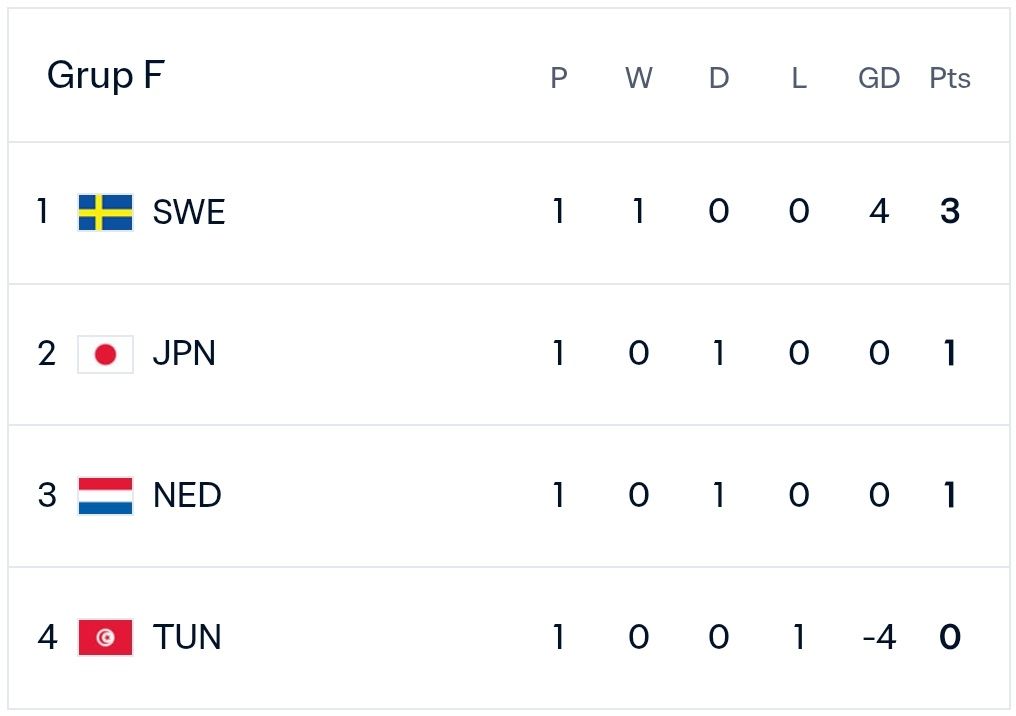Viewport: 1016px width, 716px height.
Task: Select the P column header
Action: click(x=559, y=78)
